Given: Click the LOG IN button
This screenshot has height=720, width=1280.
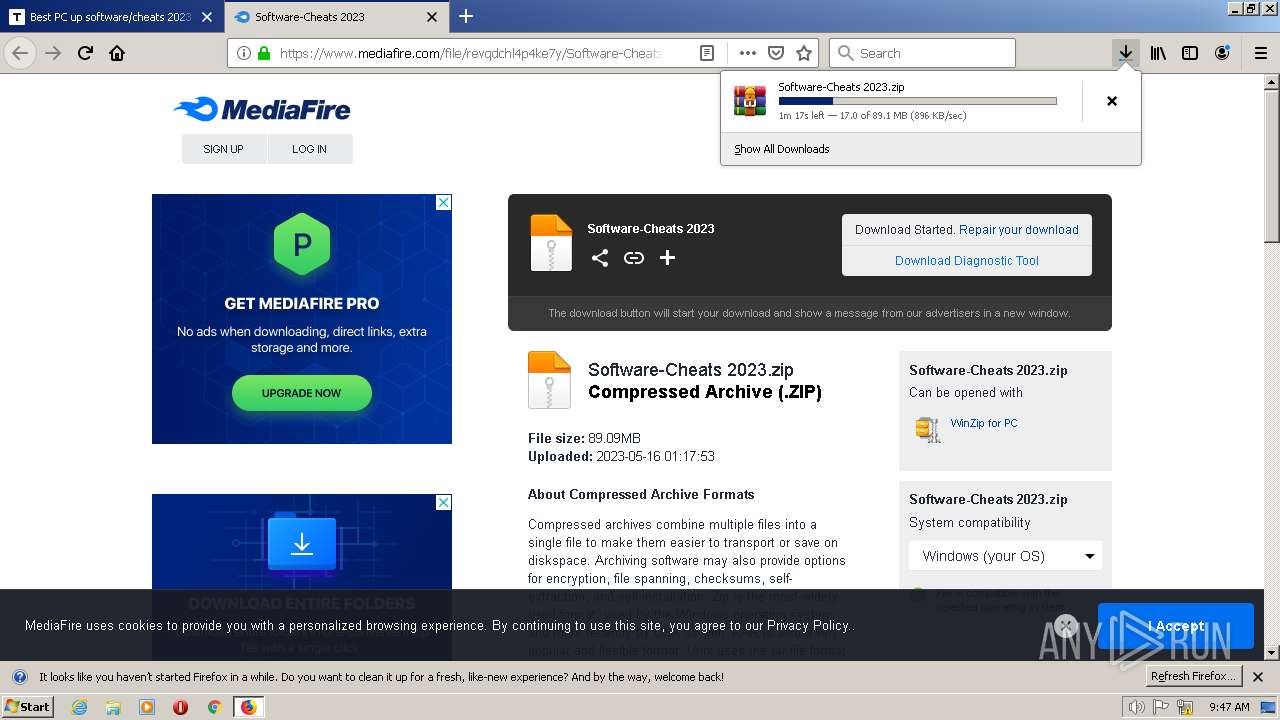Looking at the screenshot, I should (x=309, y=149).
